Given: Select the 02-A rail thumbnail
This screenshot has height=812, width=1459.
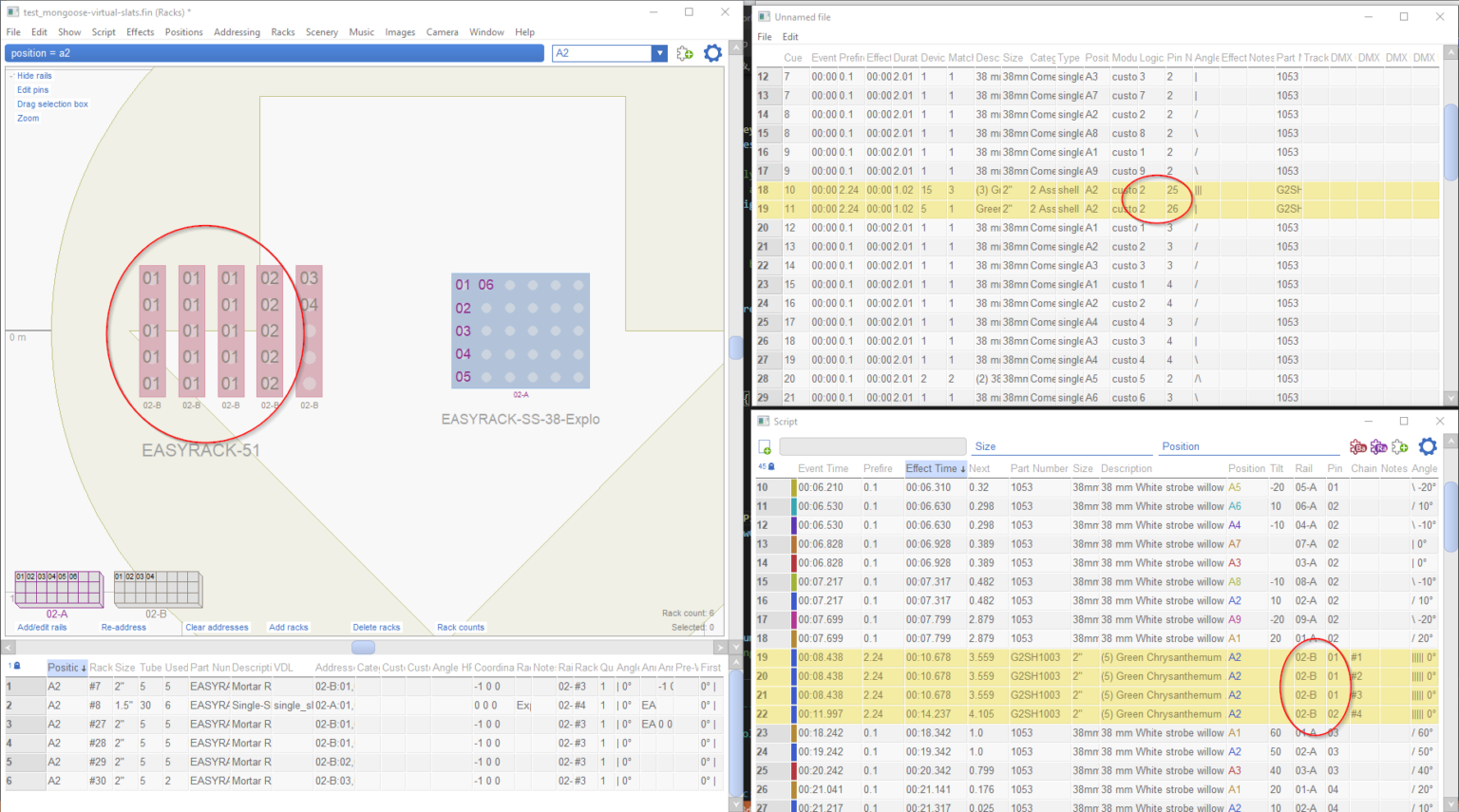Looking at the screenshot, I should tap(58, 589).
